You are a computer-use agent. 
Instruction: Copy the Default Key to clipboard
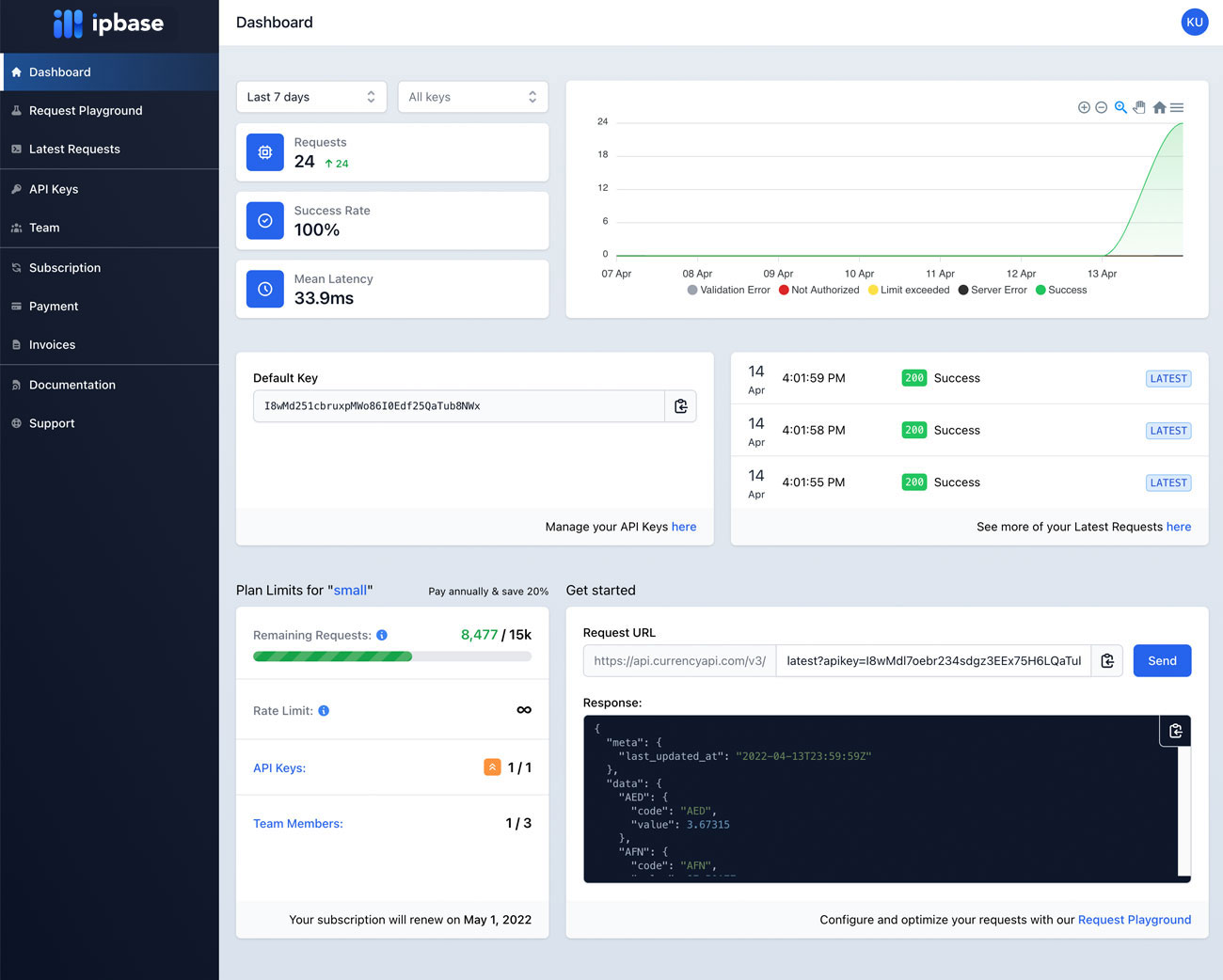pyautogui.click(x=681, y=406)
